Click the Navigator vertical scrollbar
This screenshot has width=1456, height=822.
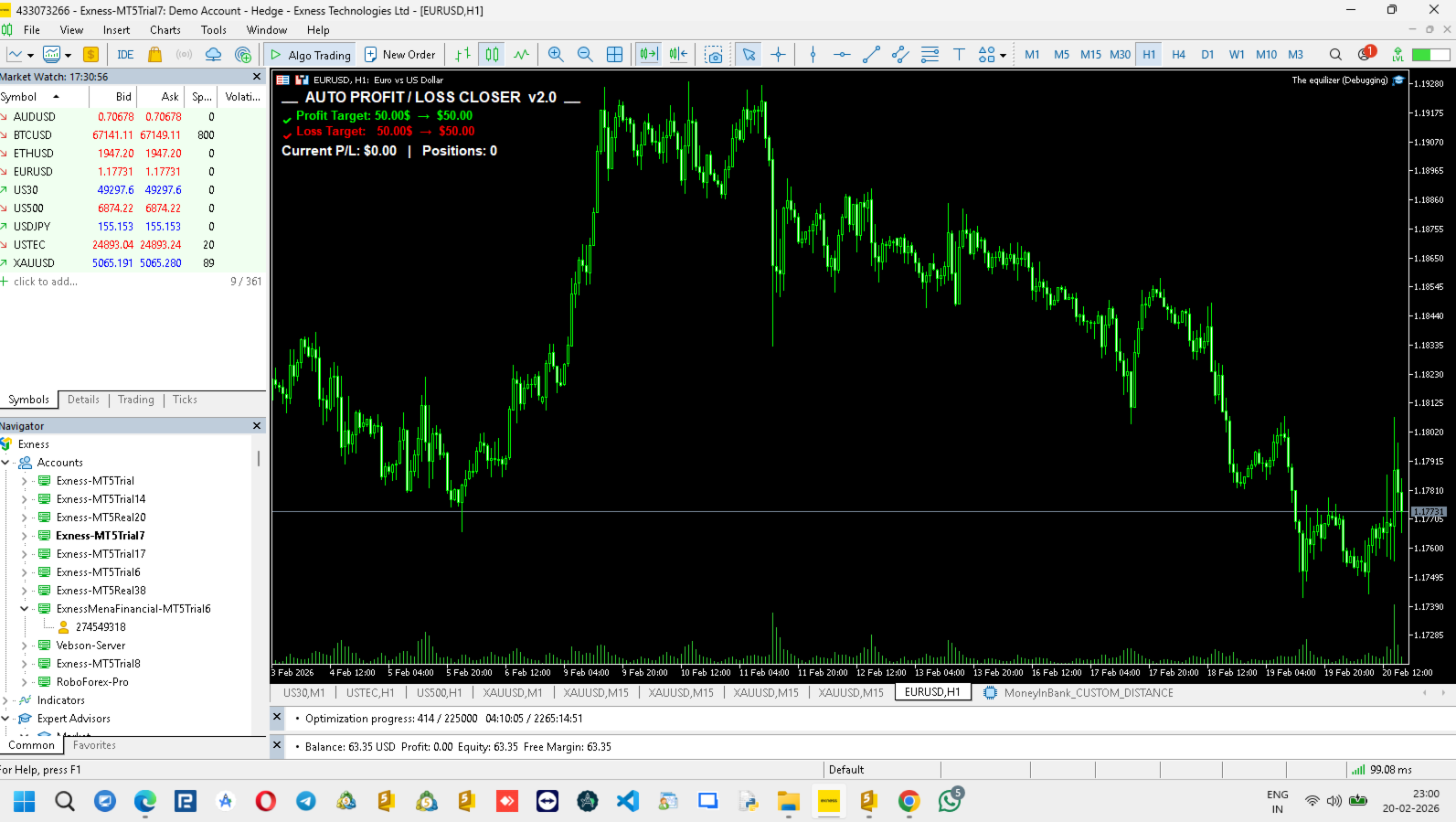pos(259,457)
